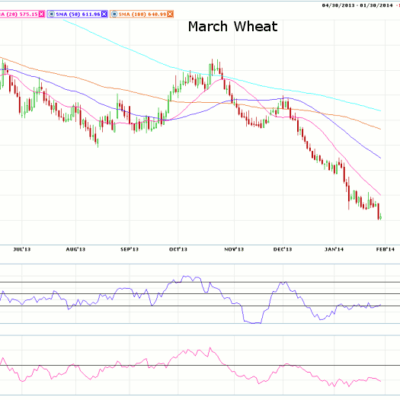
Task: Open settings icon of SMA (100)
Action: [x=114, y=14]
